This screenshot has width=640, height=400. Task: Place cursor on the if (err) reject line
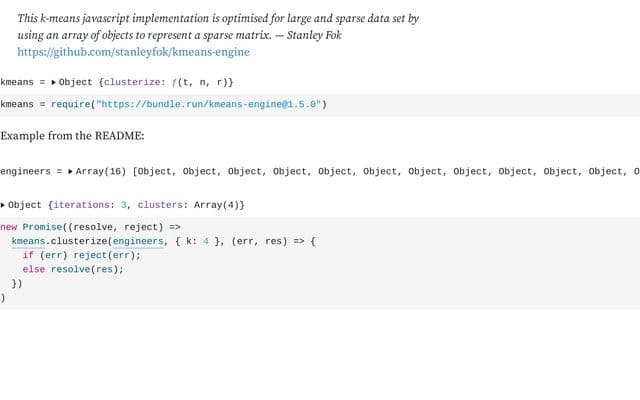82,256
